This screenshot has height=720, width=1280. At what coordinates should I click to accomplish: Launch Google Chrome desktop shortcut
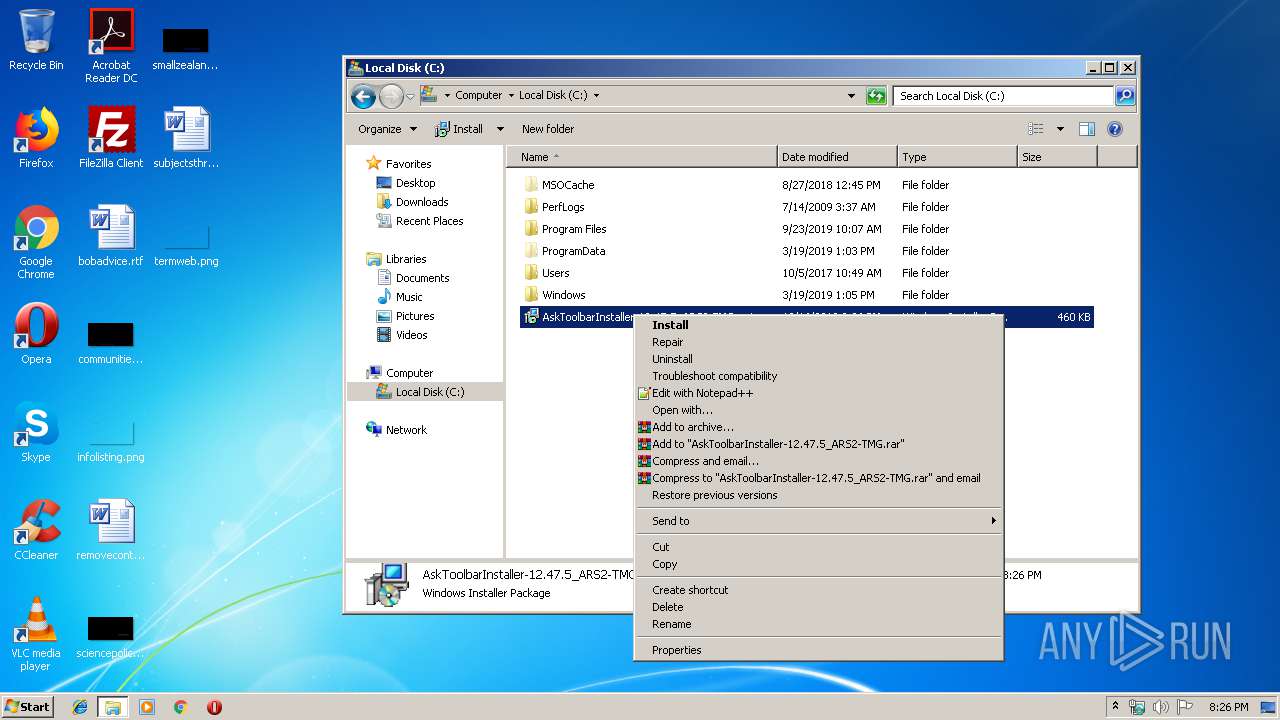pos(36,242)
